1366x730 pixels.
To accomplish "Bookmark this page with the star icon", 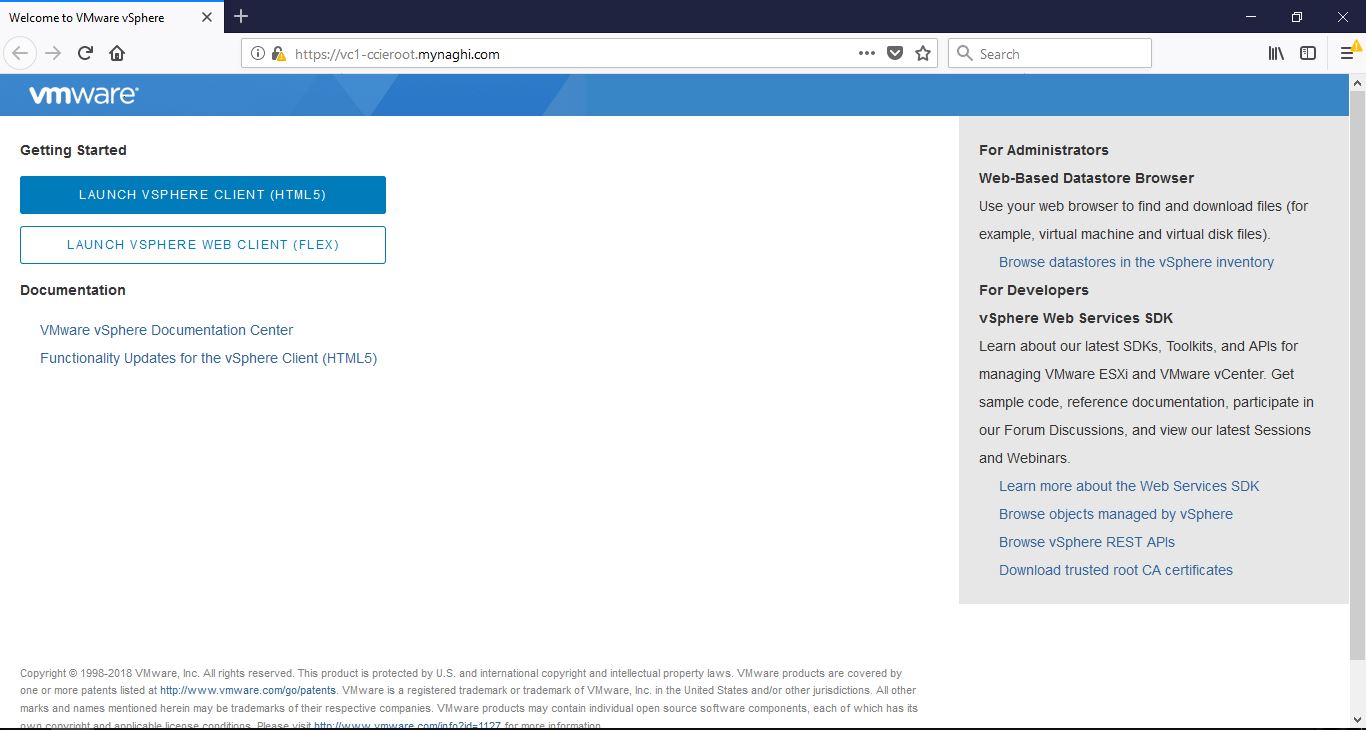I will 922,54.
